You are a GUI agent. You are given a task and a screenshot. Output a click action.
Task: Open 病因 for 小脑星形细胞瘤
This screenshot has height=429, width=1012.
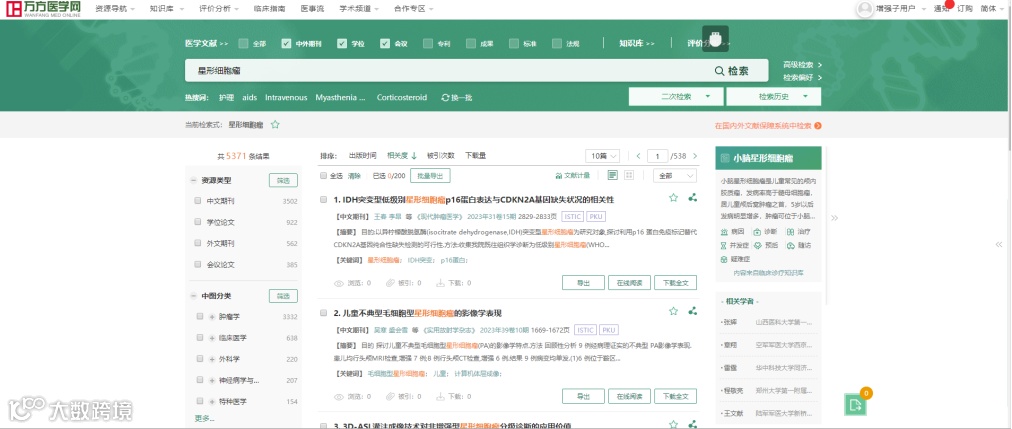click(x=733, y=232)
